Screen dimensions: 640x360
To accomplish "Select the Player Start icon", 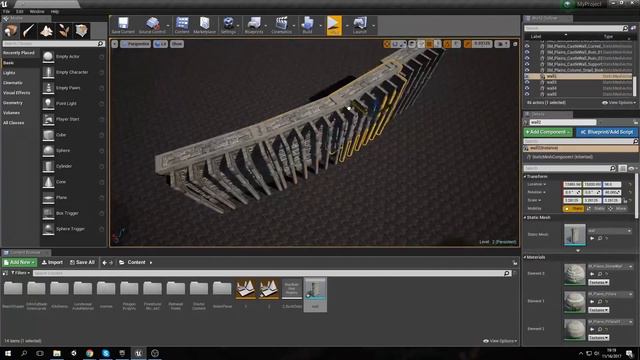I will pos(48,119).
